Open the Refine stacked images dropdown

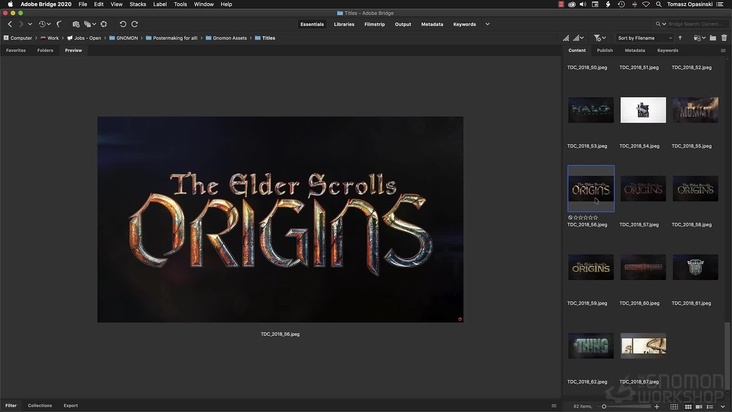click(x=89, y=24)
